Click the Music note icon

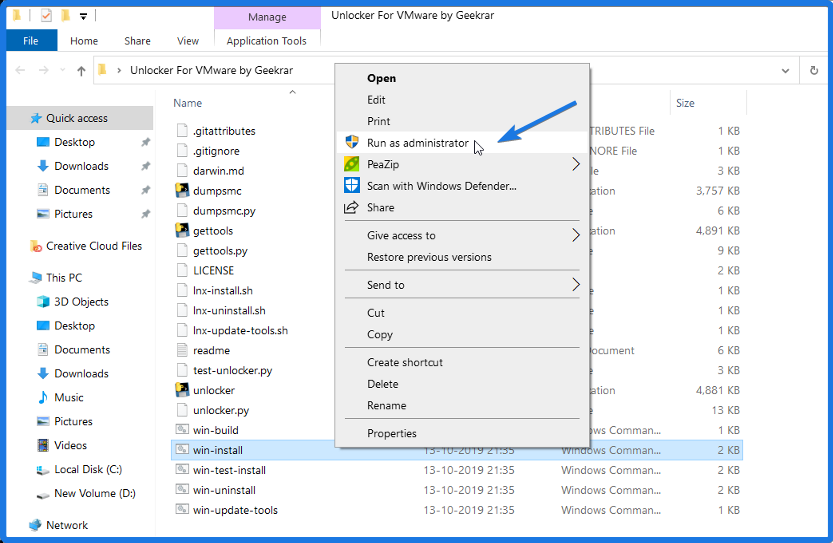[x=43, y=397]
